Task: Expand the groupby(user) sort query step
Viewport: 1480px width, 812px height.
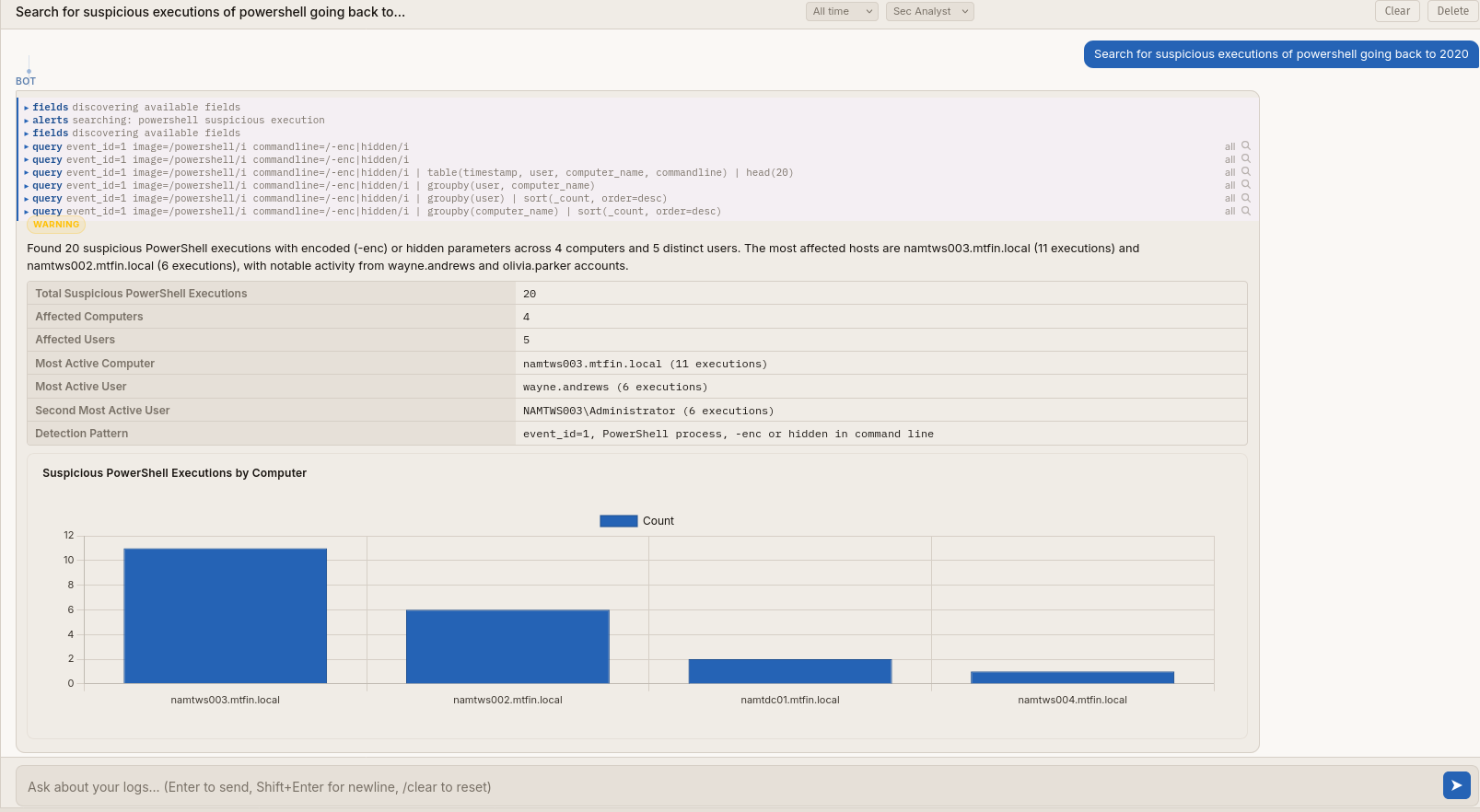Action: click(345, 199)
